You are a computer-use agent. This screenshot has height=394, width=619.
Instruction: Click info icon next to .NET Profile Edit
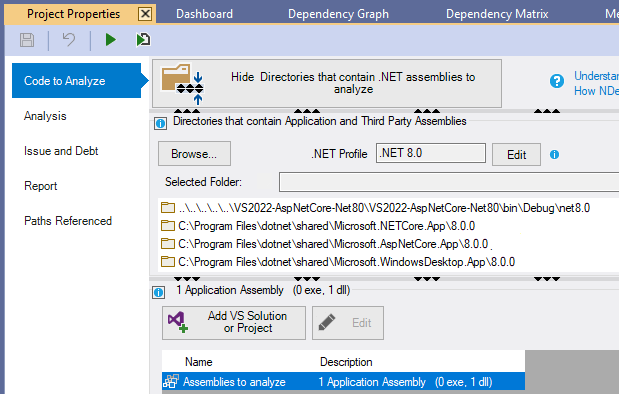pyautogui.click(x=554, y=154)
